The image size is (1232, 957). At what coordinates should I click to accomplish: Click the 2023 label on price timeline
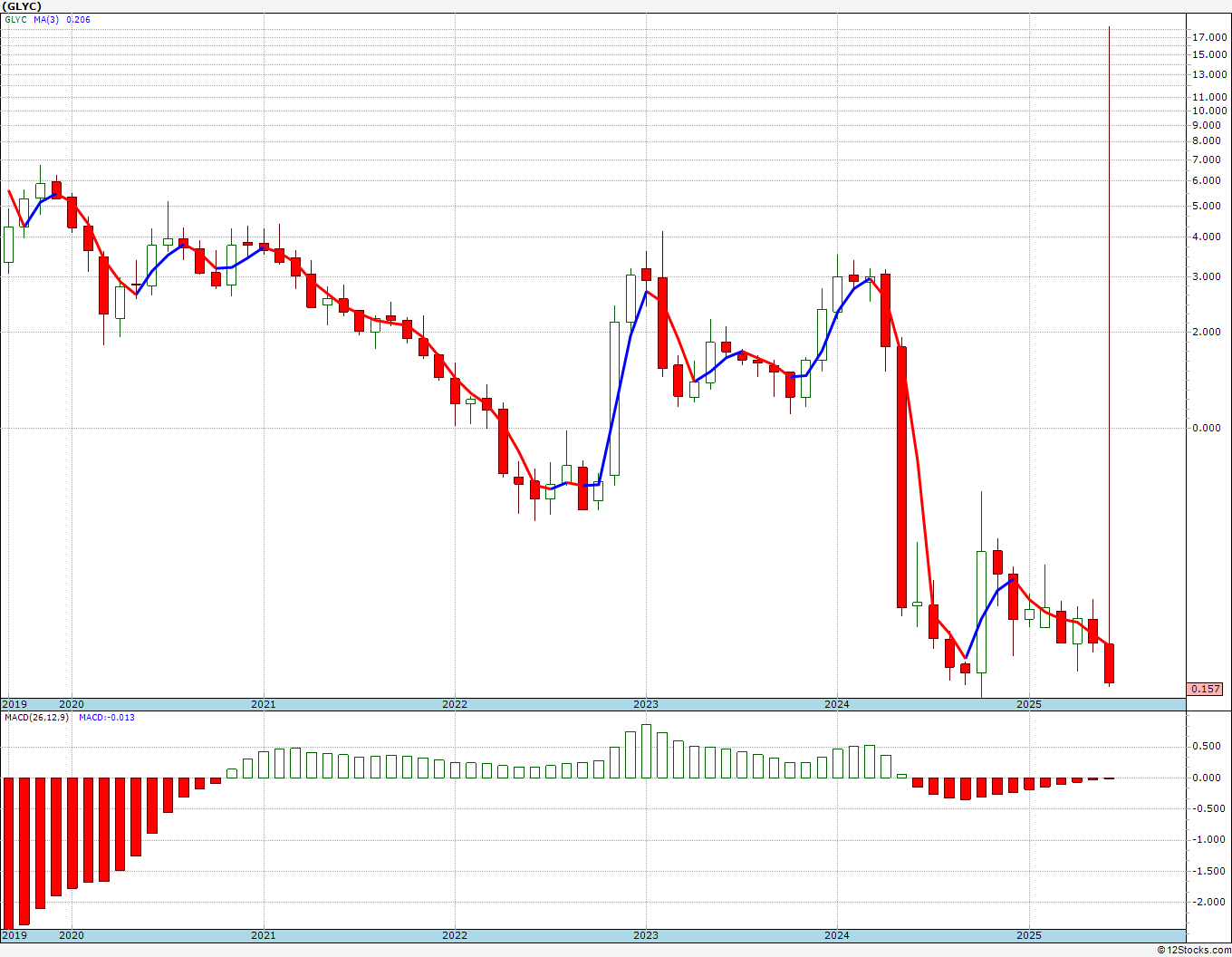click(x=646, y=704)
